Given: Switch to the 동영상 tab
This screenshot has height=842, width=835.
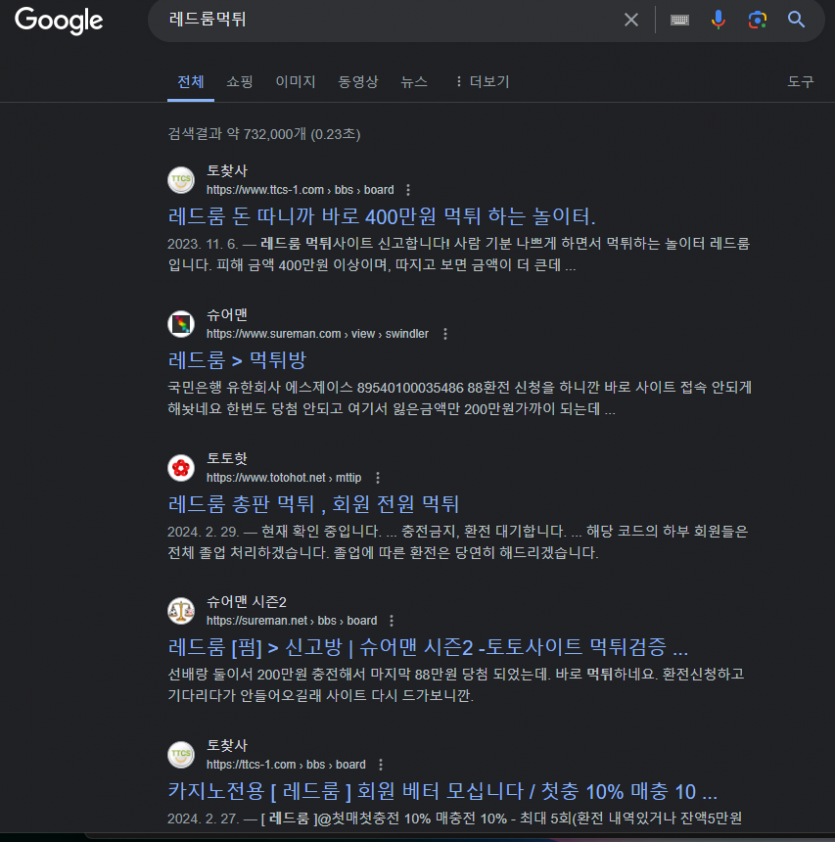Looking at the screenshot, I should coord(358,82).
